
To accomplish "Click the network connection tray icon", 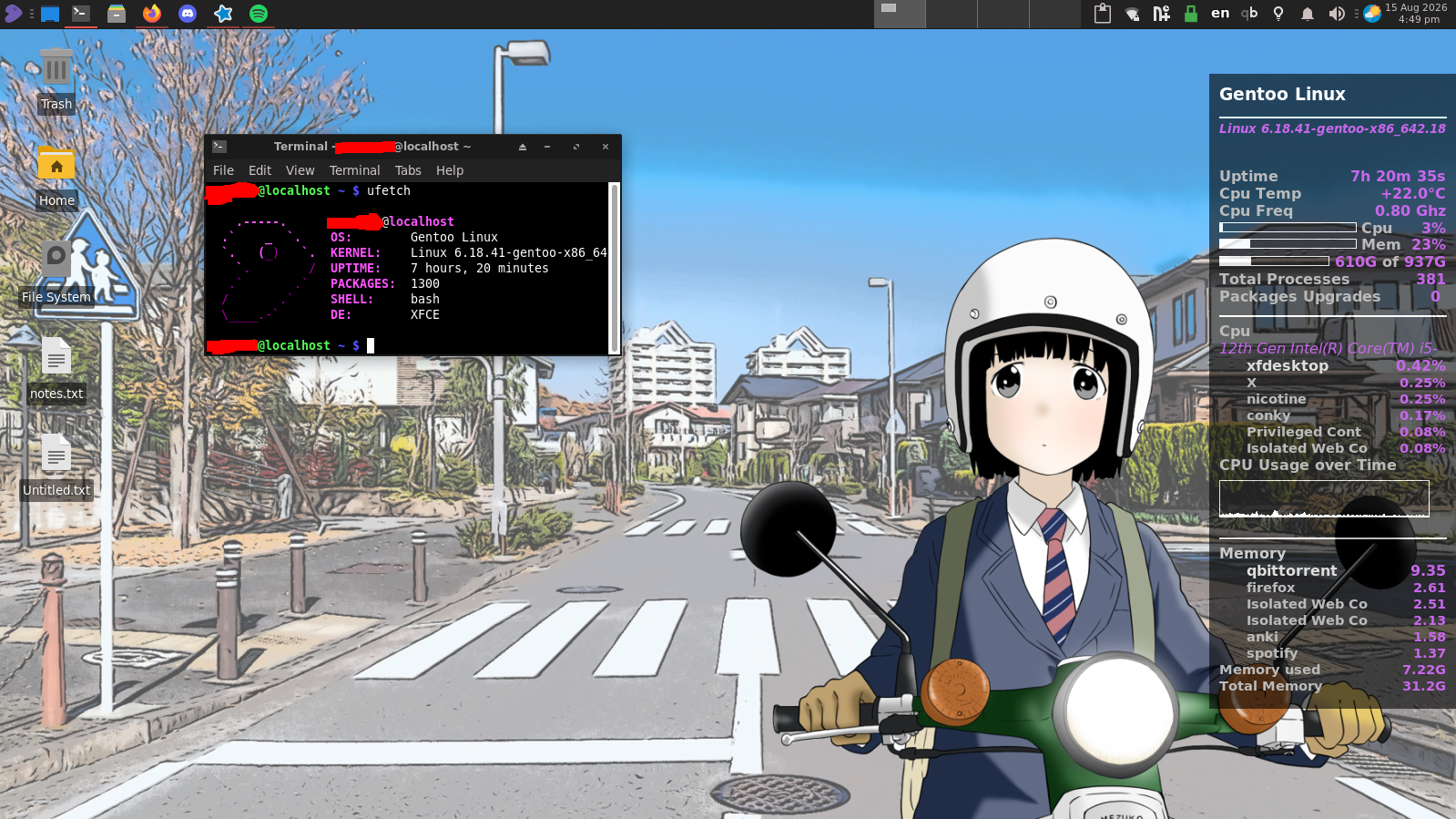I will click(1132, 14).
